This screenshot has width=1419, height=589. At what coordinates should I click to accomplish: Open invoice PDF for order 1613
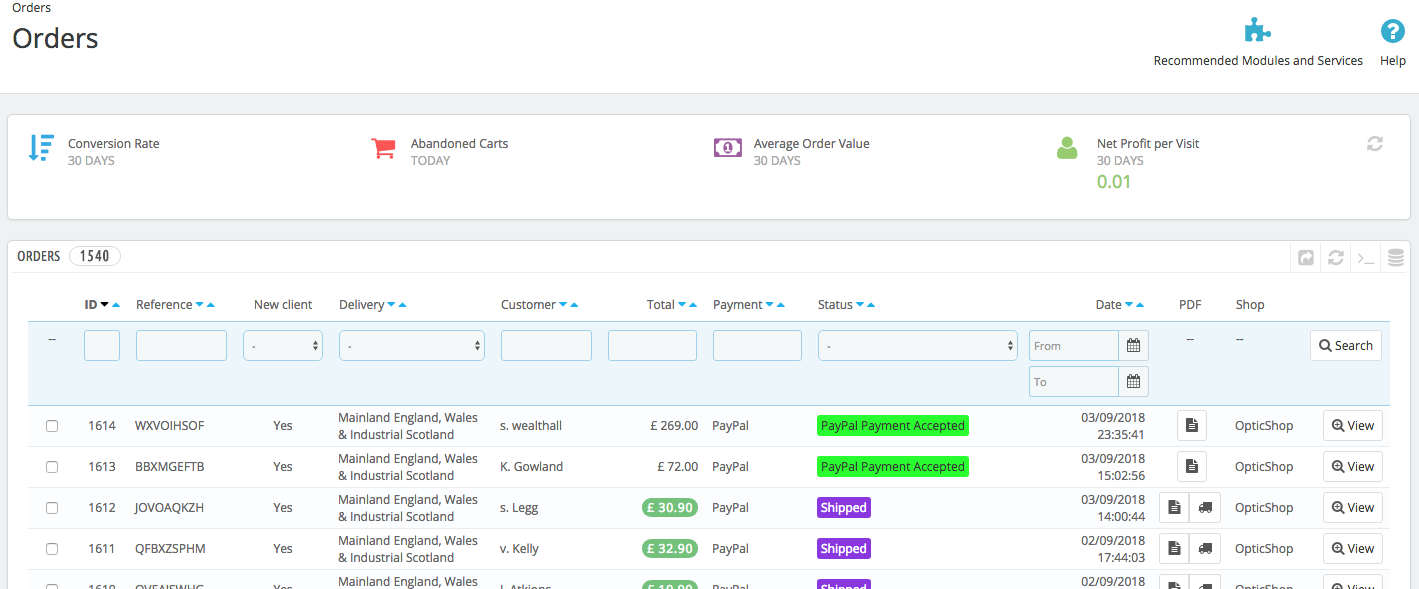click(x=1191, y=467)
